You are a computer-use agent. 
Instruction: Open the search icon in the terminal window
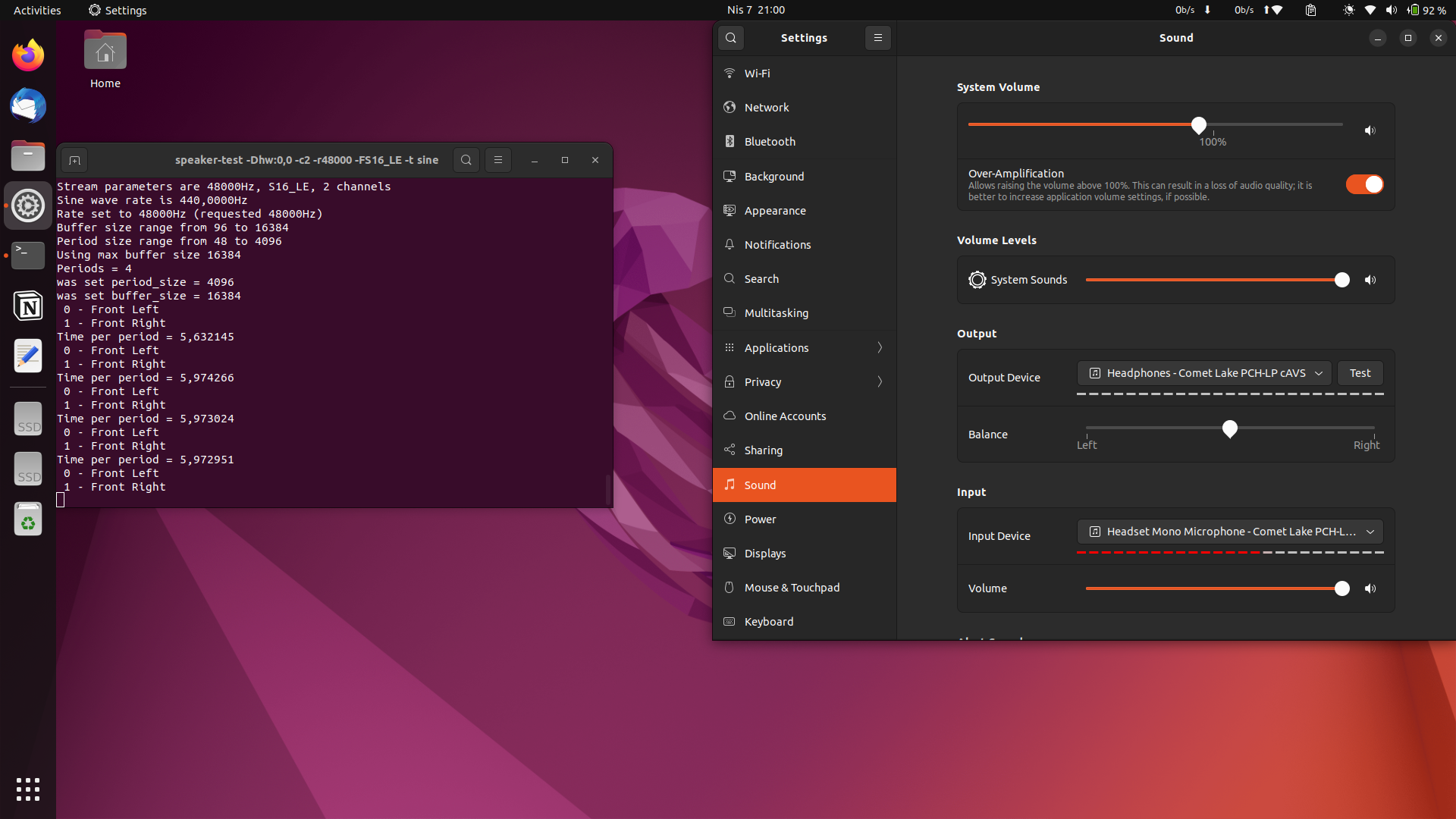point(466,160)
